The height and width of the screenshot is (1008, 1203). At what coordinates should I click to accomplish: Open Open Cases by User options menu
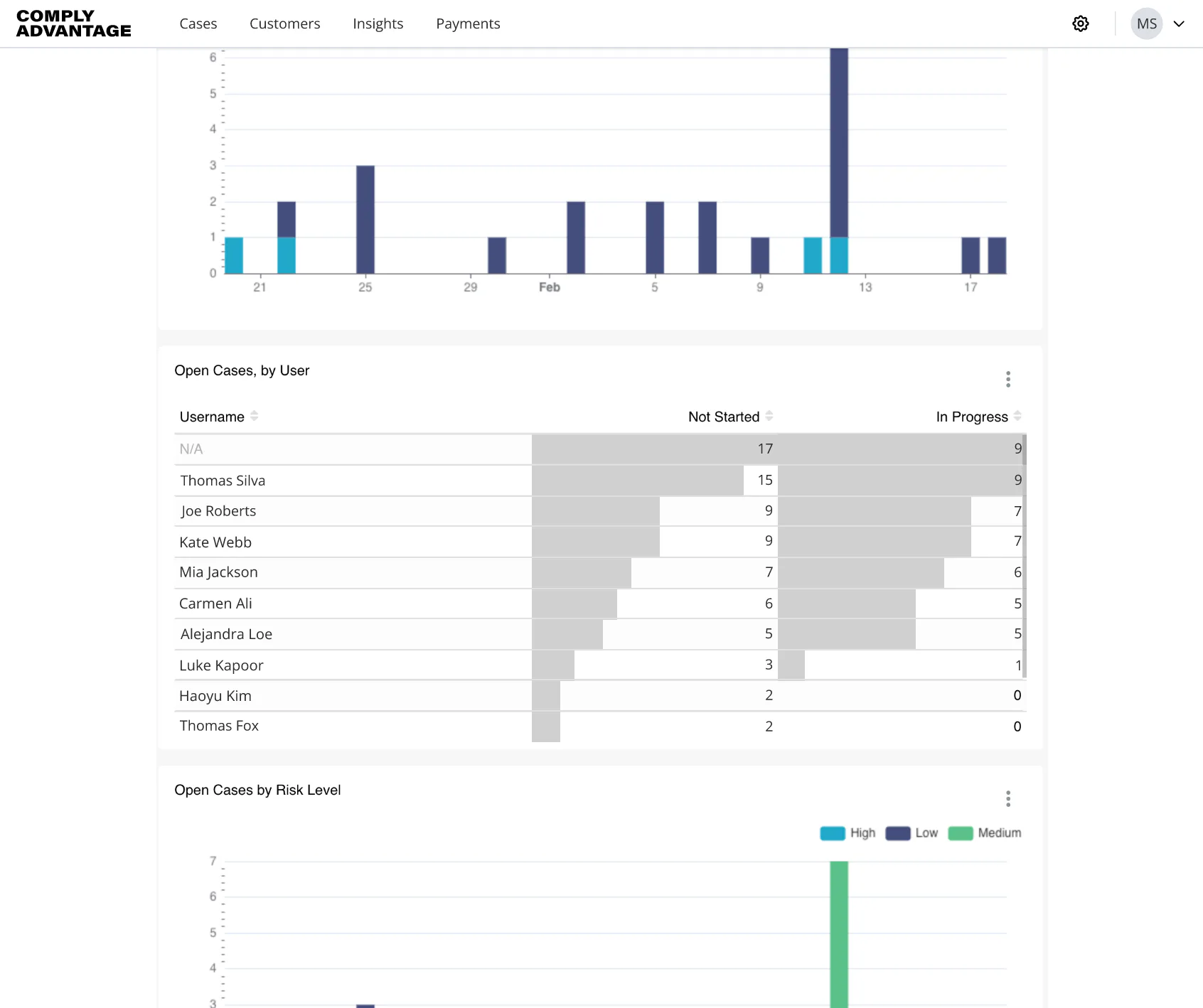(x=1007, y=379)
